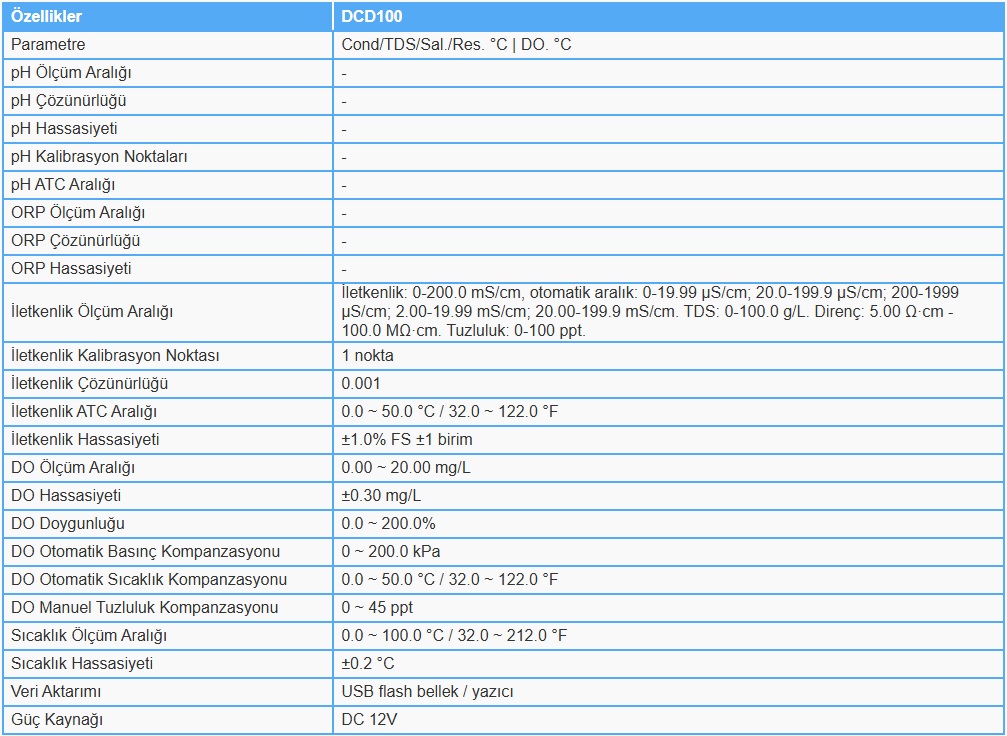Select the 'Sıcaklık Hassasiyeti' label
Image resolution: width=1007 pixels, height=736 pixels.
pyautogui.click(x=82, y=663)
